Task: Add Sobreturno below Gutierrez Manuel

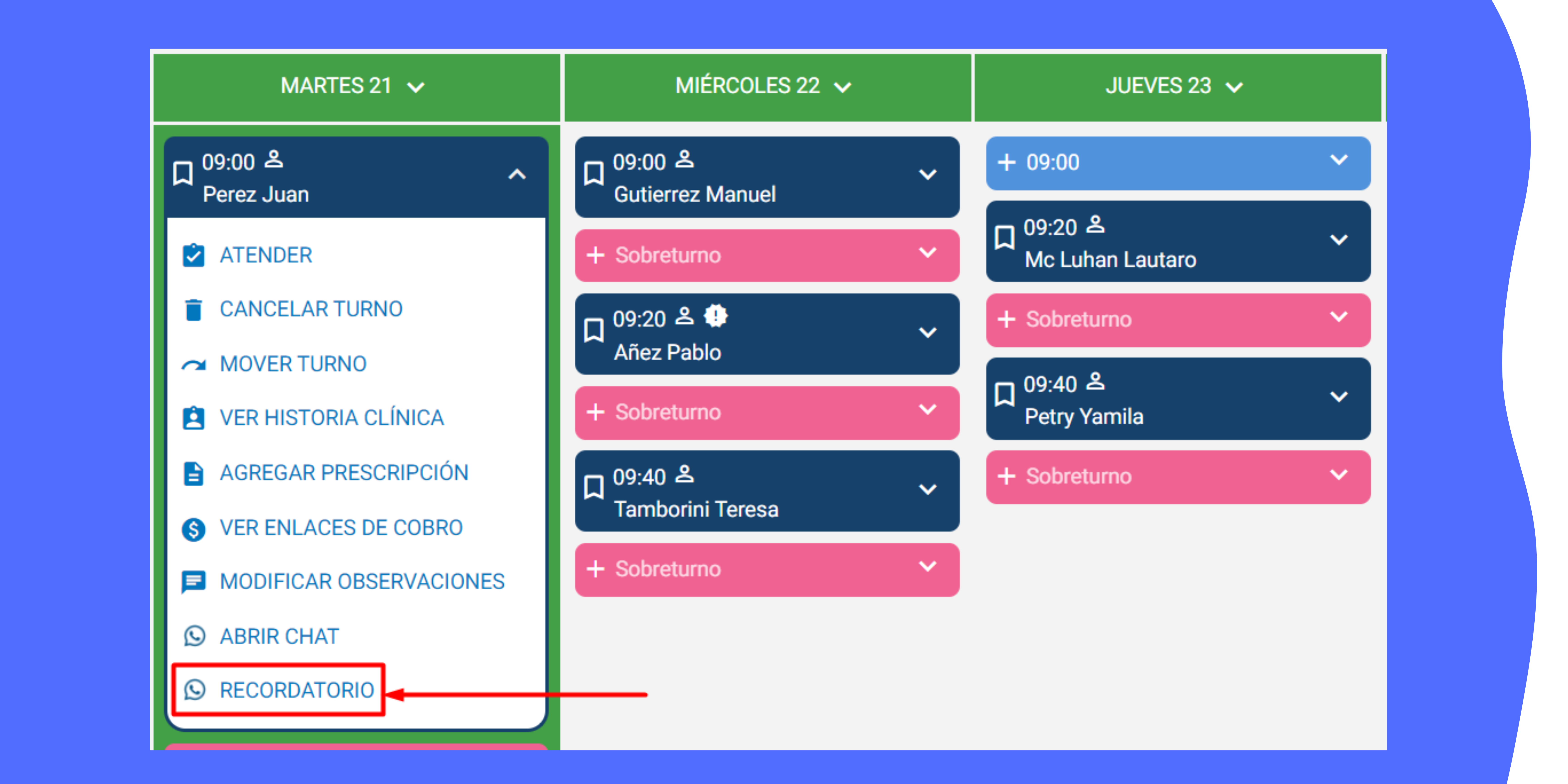Action: (767, 255)
